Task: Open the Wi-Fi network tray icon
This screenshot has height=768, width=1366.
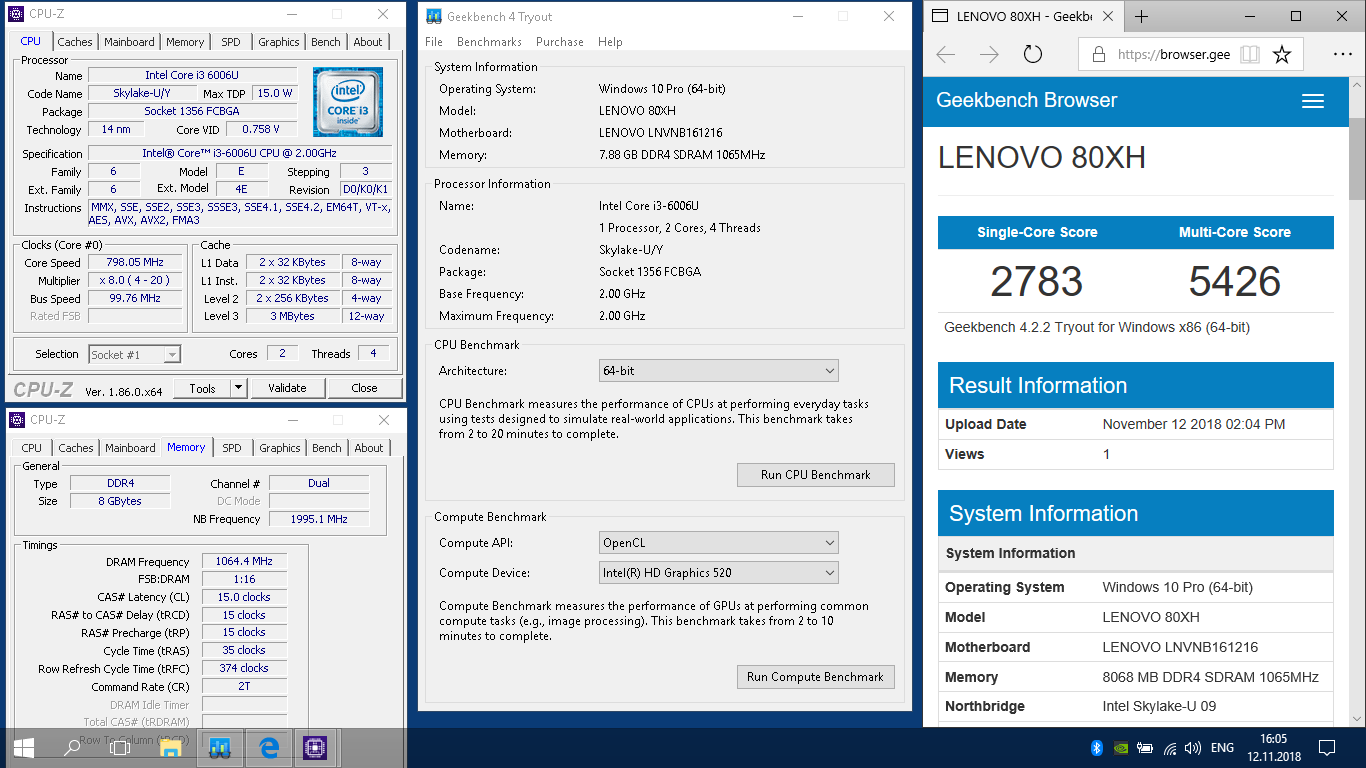Action: 1169,748
